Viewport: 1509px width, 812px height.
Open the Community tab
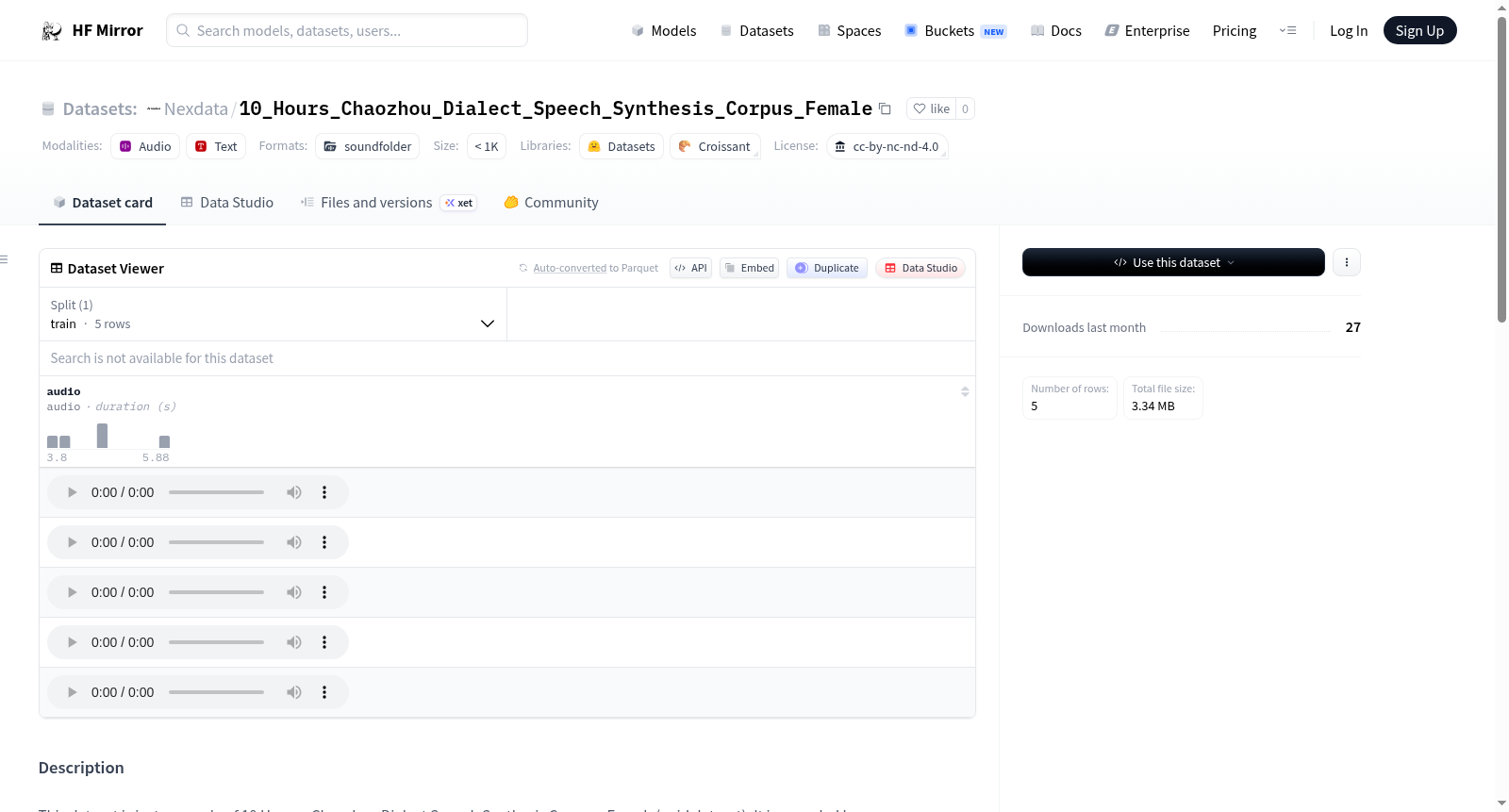[x=551, y=203]
